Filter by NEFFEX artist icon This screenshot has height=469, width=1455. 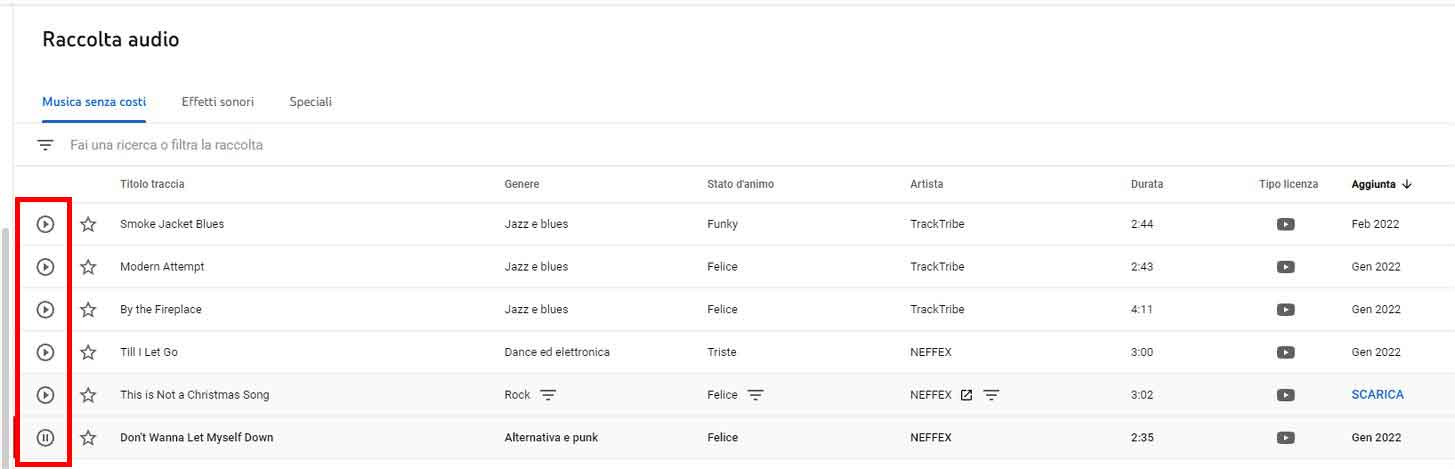tap(991, 395)
